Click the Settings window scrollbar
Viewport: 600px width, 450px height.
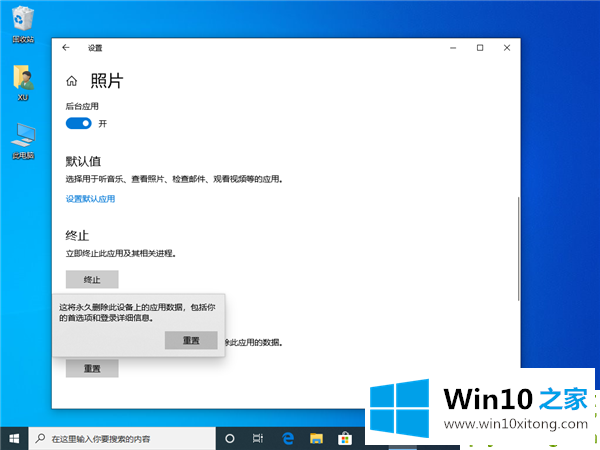coord(518,249)
